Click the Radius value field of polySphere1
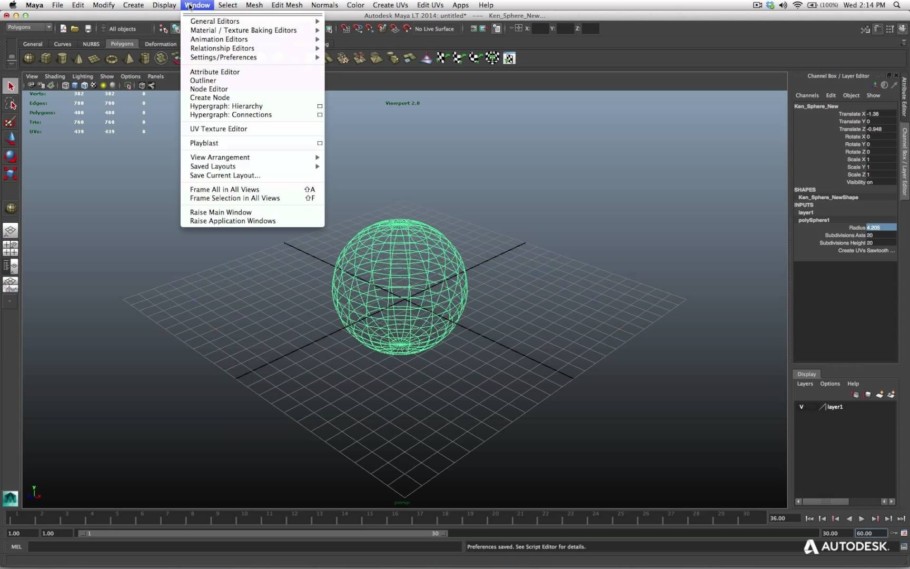This screenshot has height=569, width=910. tap(881, 228)
